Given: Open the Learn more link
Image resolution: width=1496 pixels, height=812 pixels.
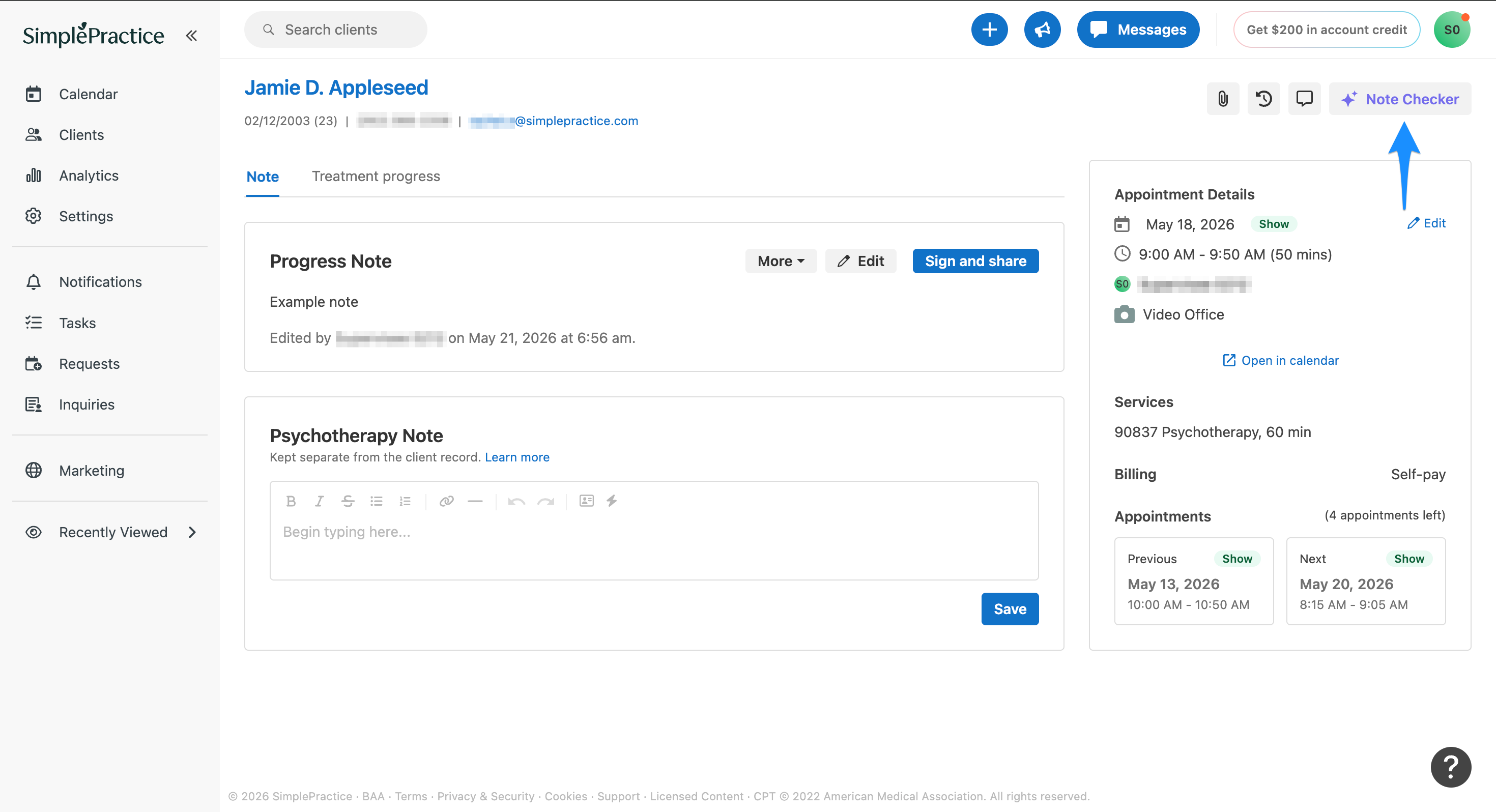Looking at the screenshot, I should tap(517, 456).
